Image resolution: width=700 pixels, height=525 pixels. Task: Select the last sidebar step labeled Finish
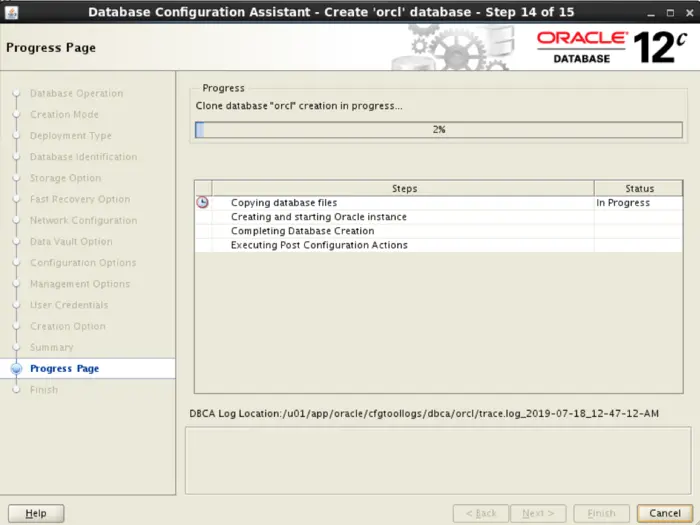point(44,390)
